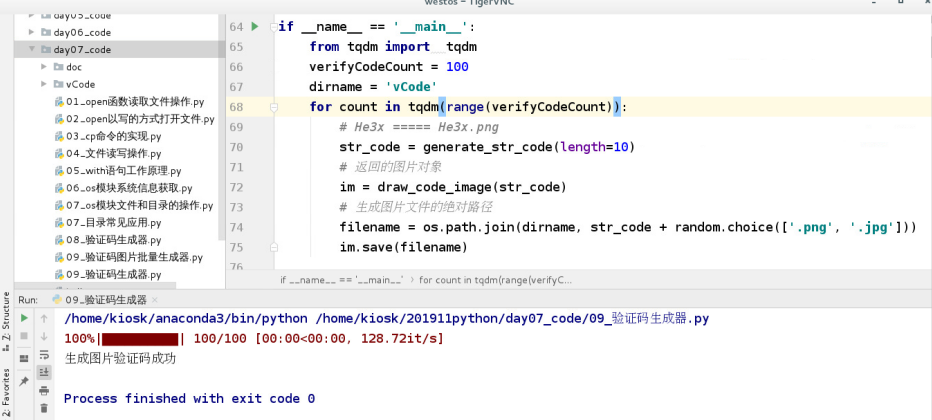Toggle Soft-Wrap for console output
Screen dimensions: 932x420
tap(44, 355)
